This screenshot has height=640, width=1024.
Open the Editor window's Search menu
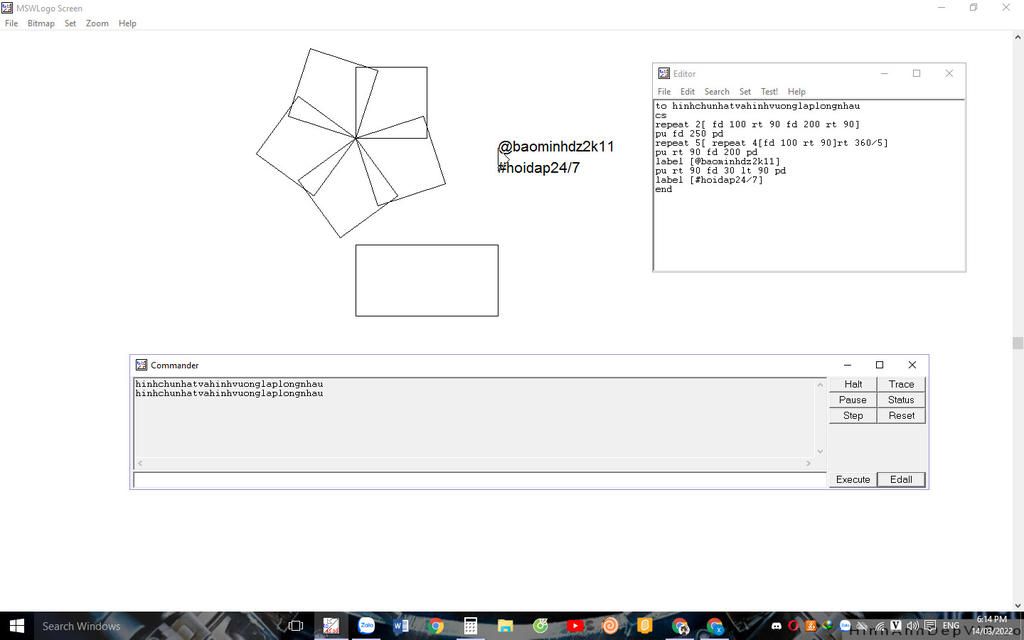click(x=716, y=91)
